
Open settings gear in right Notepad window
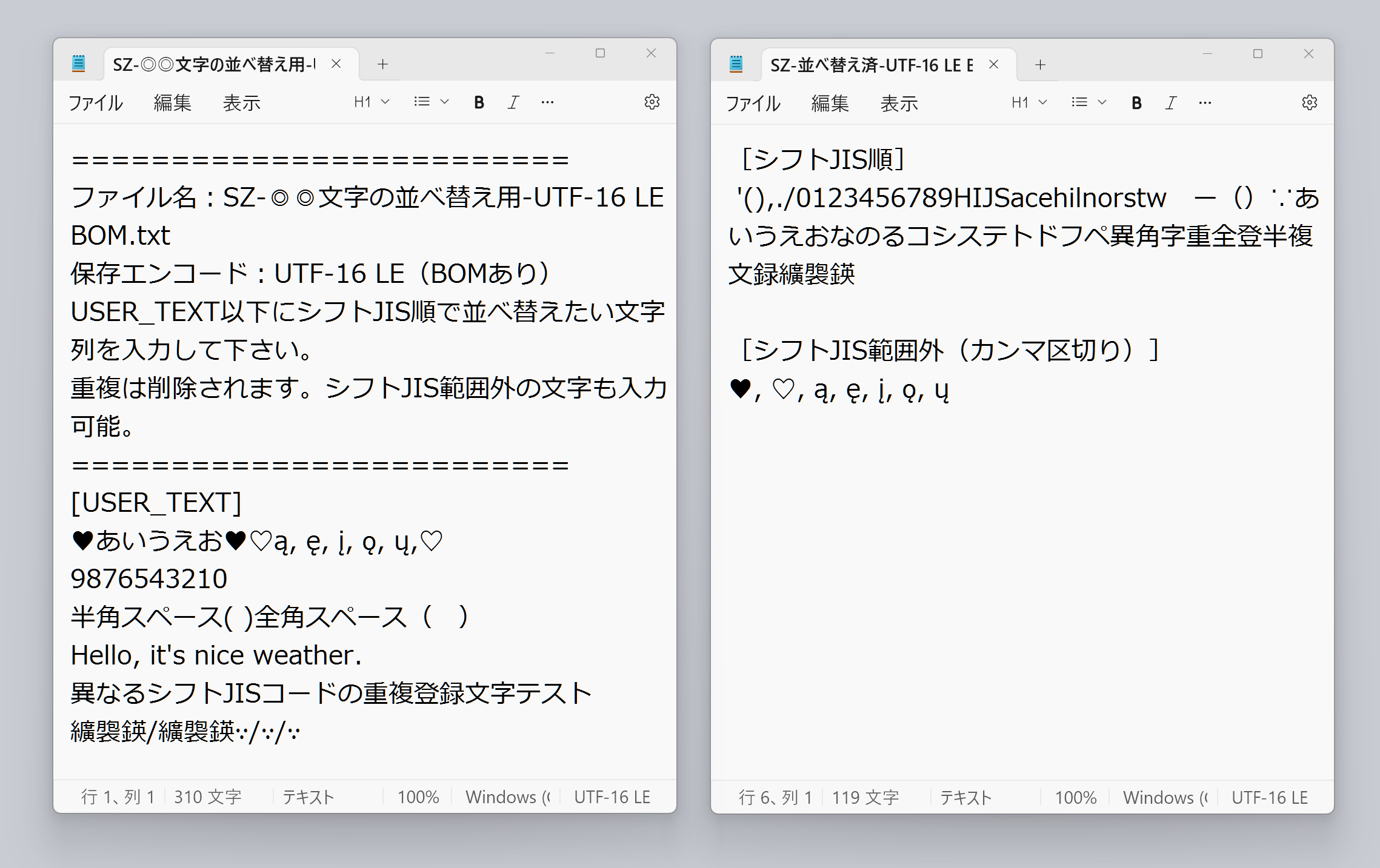1309,103
